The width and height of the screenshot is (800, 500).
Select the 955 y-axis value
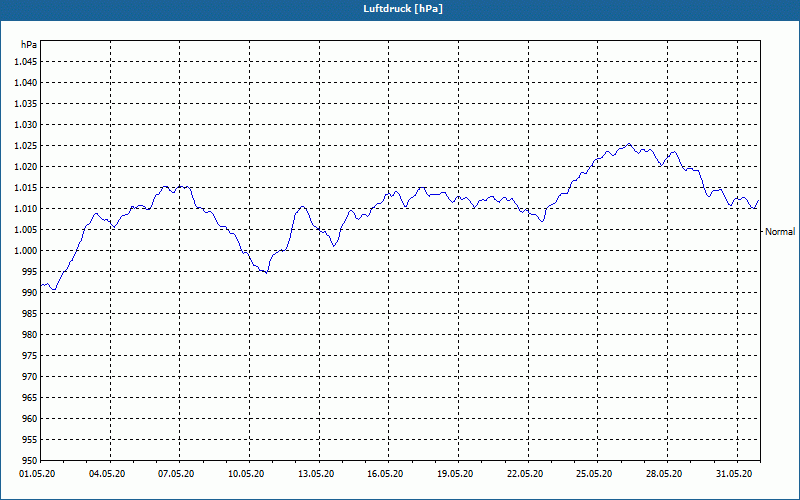[30, 440]
